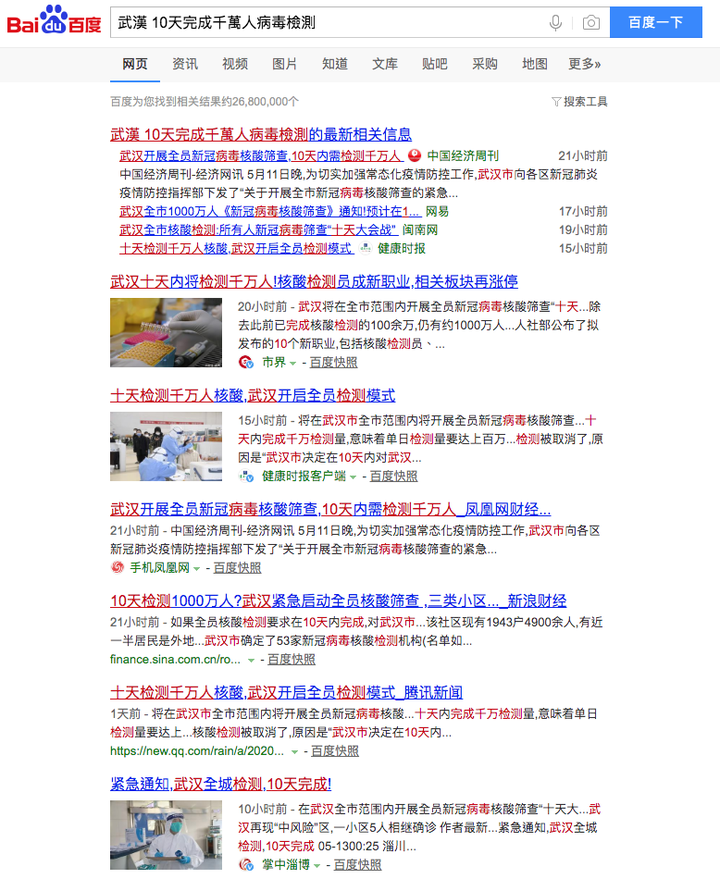Expand dropdown arrow after finance.sina.com.cn URL

click(251, 660)
